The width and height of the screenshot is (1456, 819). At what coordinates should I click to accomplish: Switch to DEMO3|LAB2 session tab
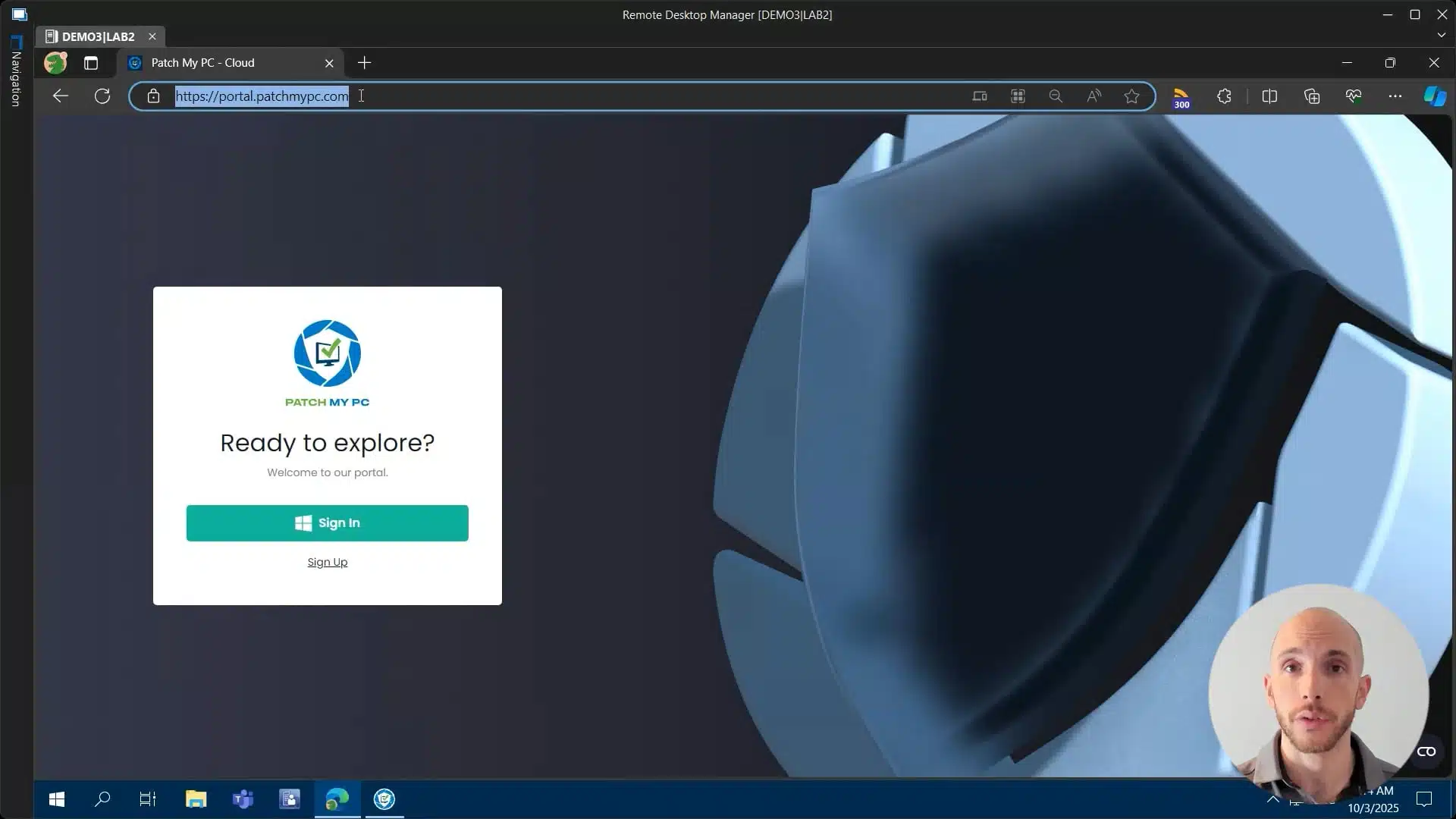coord(97,36)
